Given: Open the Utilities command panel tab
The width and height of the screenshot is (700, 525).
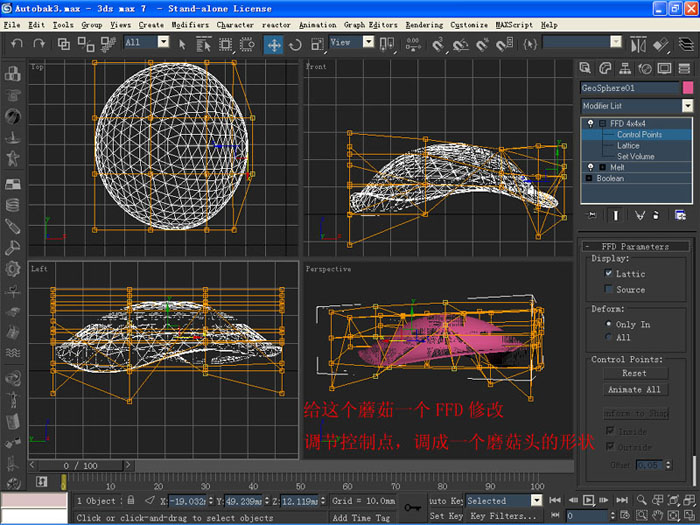Looking at the screenshot, I should [684, 68].
